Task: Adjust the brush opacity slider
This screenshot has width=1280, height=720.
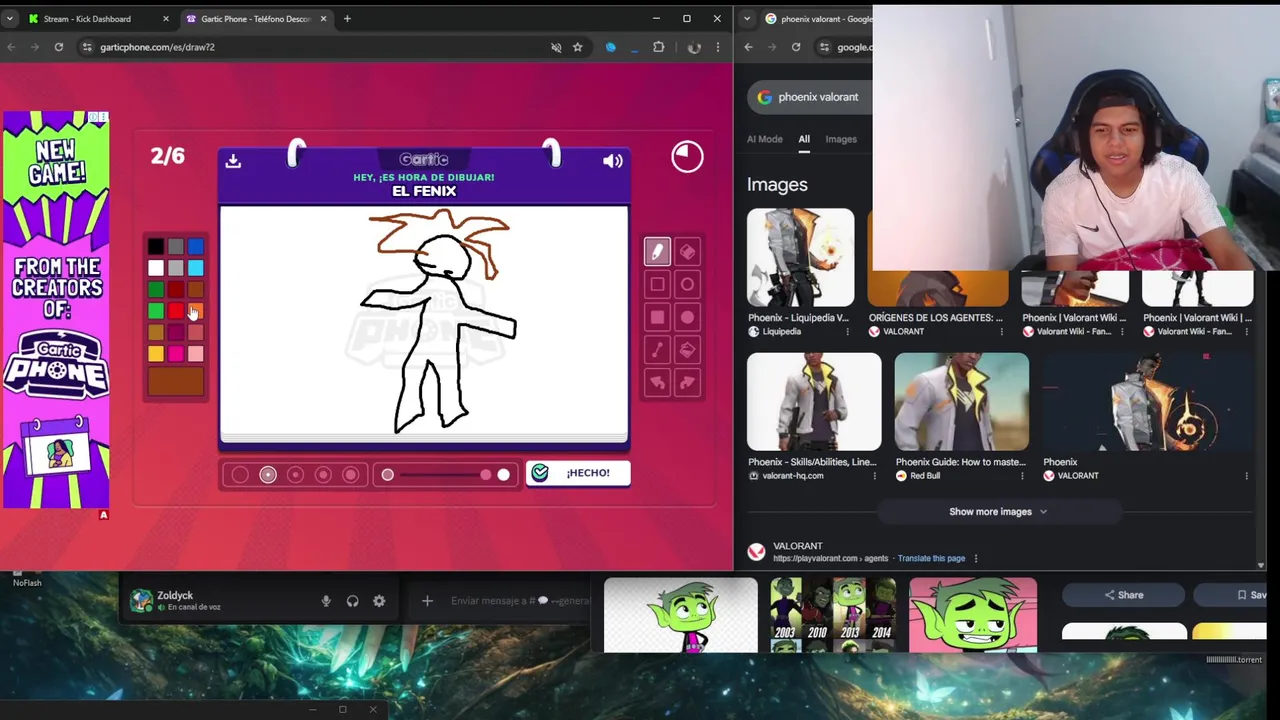Action: tap(445, 475)
